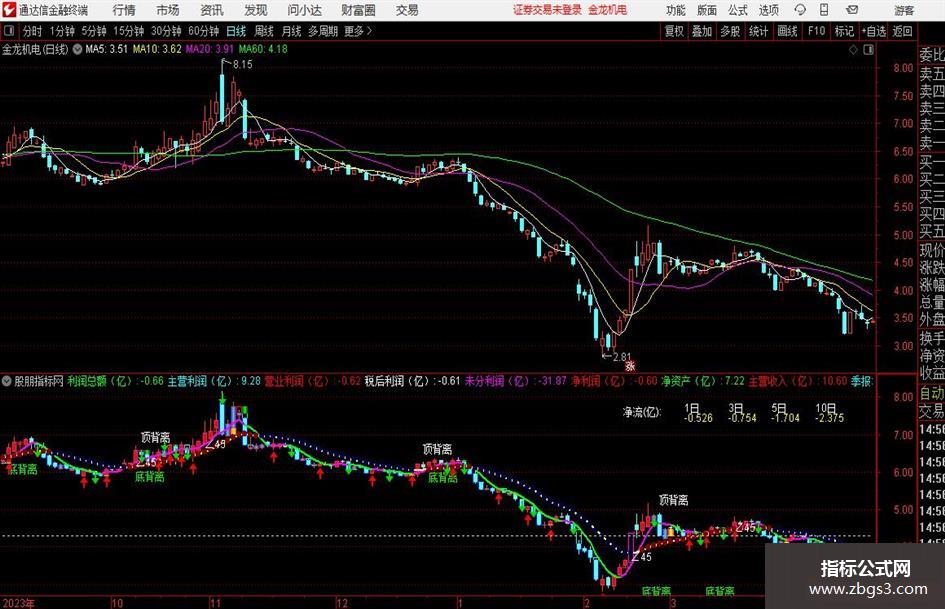Viewport: 945px width, 609px height.
Task: Switch to the 分时 chart tab
Action: coord(33,31)
